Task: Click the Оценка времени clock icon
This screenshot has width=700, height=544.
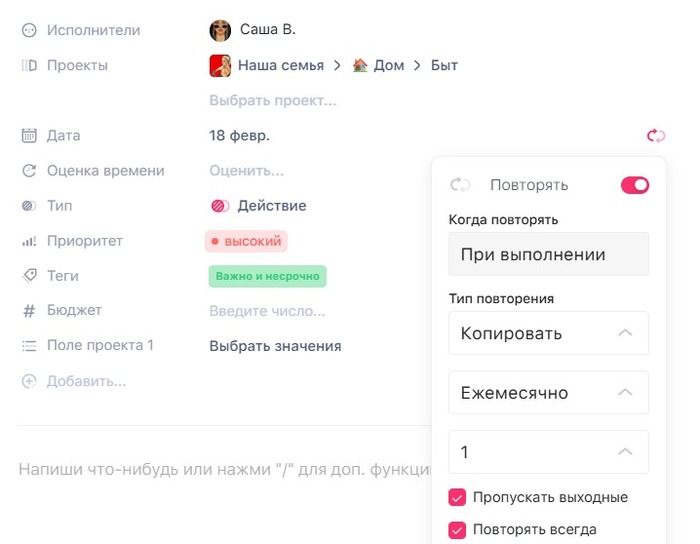Action: coord(29,171)
